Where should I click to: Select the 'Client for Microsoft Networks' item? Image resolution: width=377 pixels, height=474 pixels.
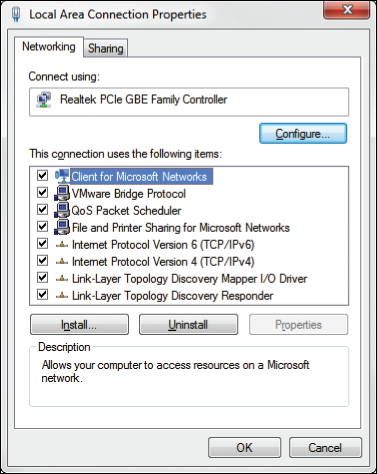tap(141, 177)
